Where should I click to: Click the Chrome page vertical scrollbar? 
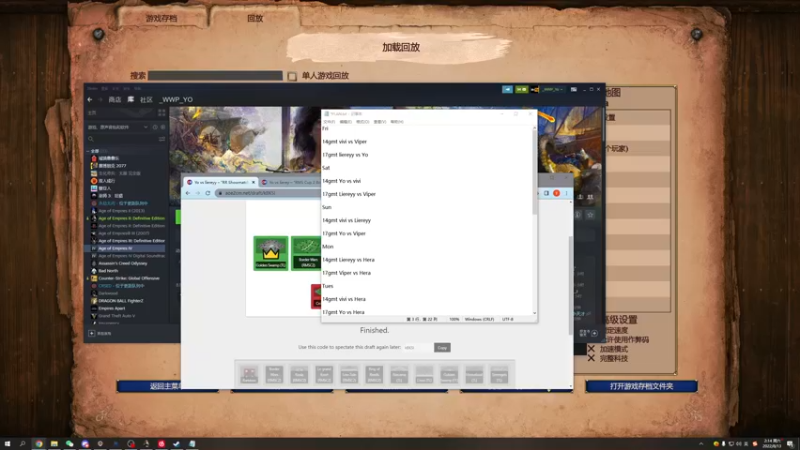click(570, 286)
